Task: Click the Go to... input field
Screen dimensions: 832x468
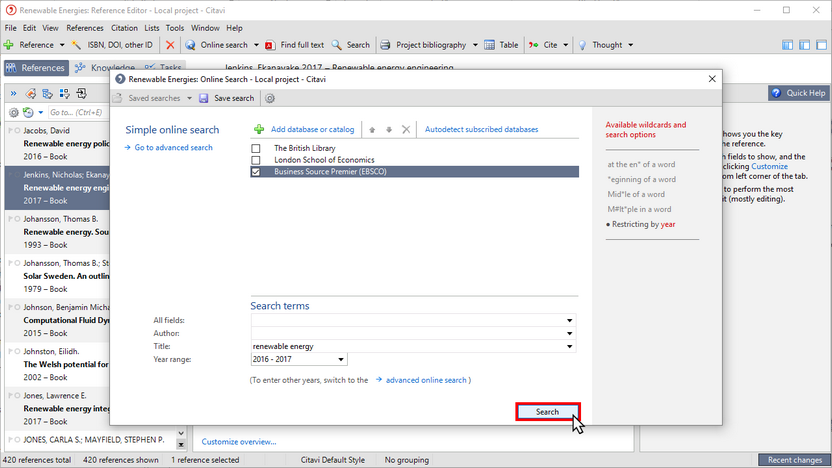Action: [x=79, y=112]
